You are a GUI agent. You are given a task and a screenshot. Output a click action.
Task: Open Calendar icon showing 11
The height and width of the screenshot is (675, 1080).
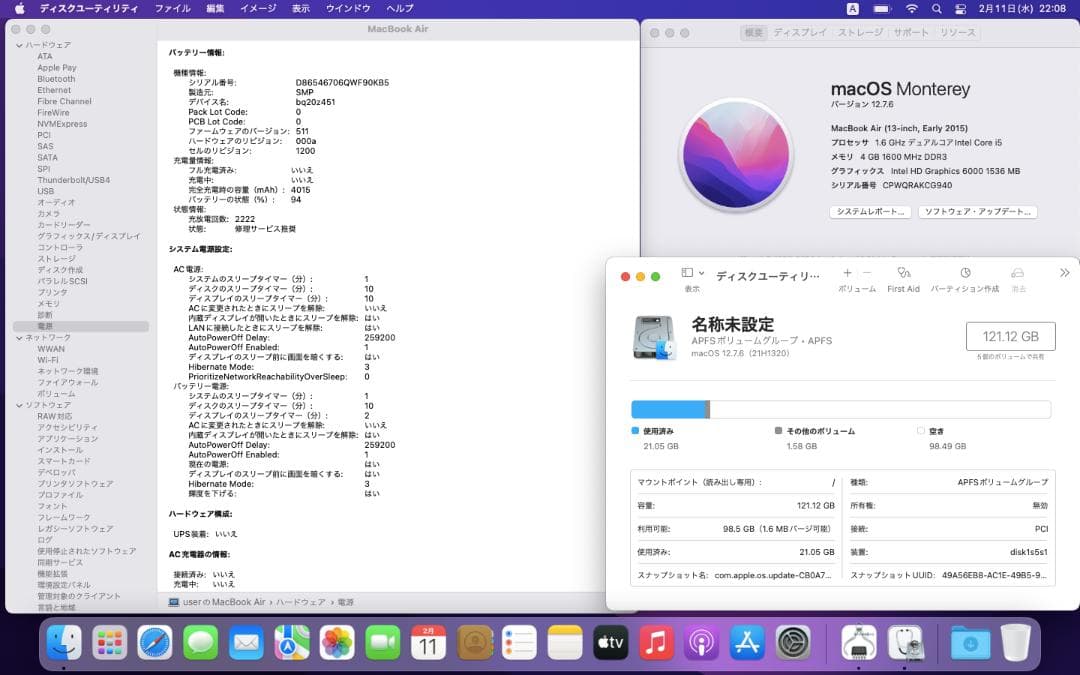(x=428, y=643)
